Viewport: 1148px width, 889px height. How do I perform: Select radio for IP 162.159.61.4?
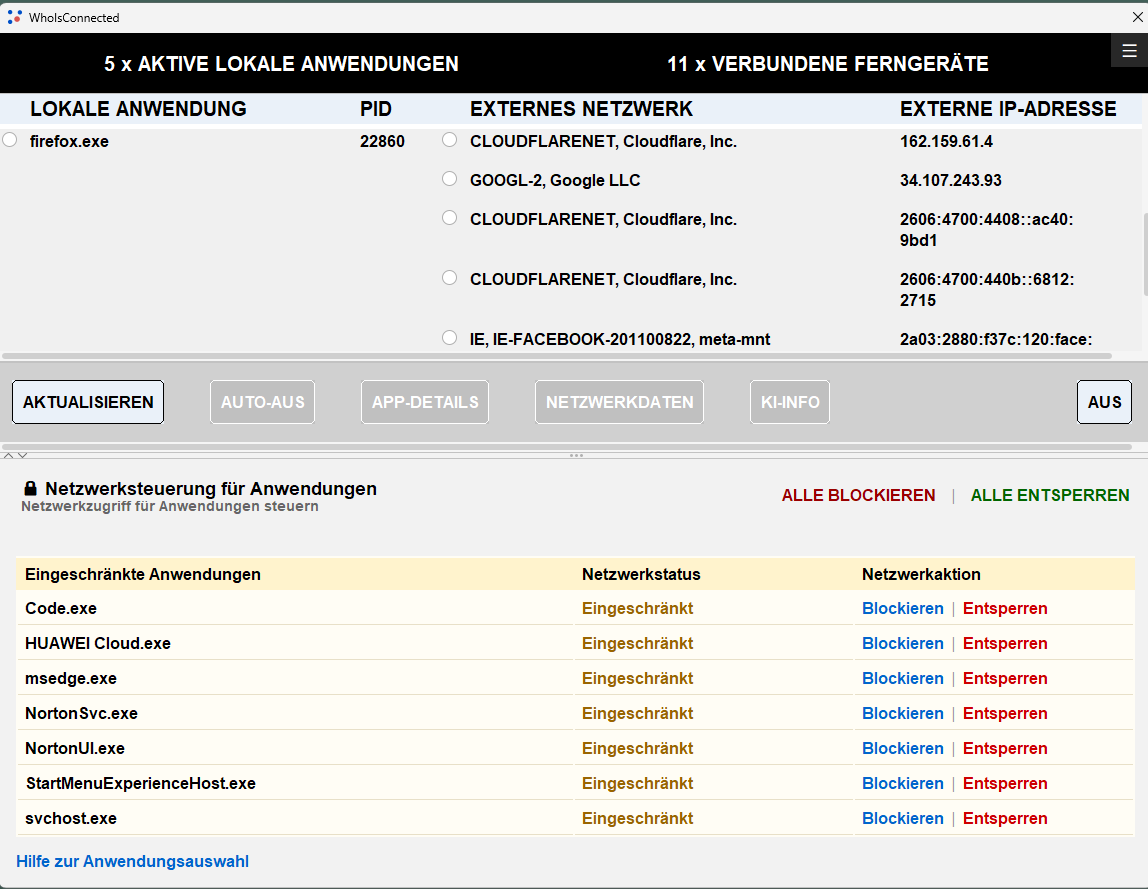[450, 140]
